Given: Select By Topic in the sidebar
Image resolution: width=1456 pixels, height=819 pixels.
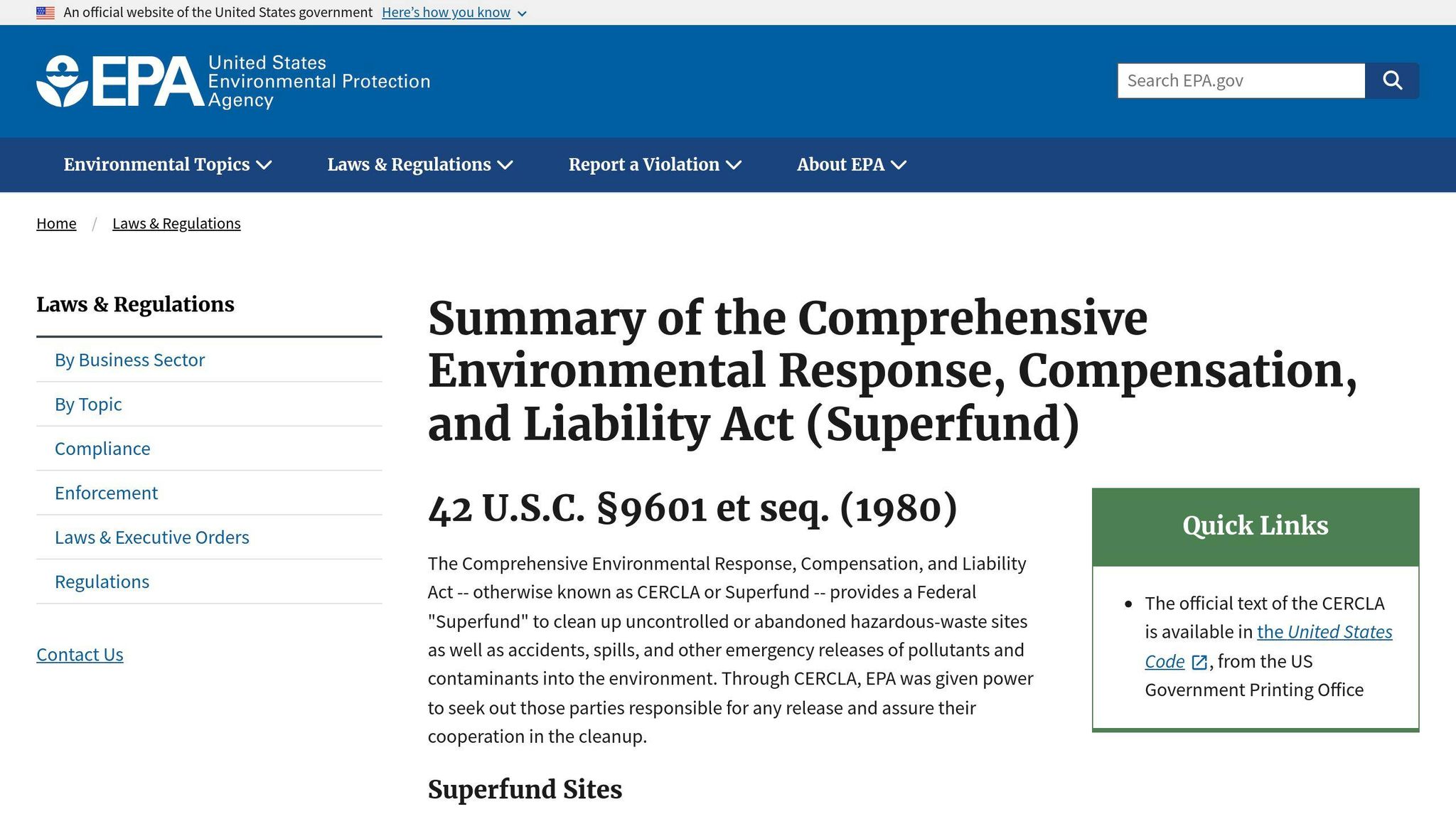Looking at the screenshot, I should coord(209,405).
